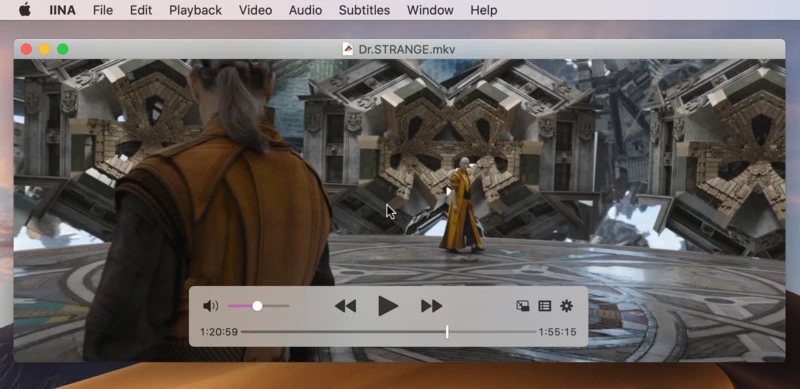
Task: Open the Audio menu
Action: pyautogui.click(x=305, y=10)
